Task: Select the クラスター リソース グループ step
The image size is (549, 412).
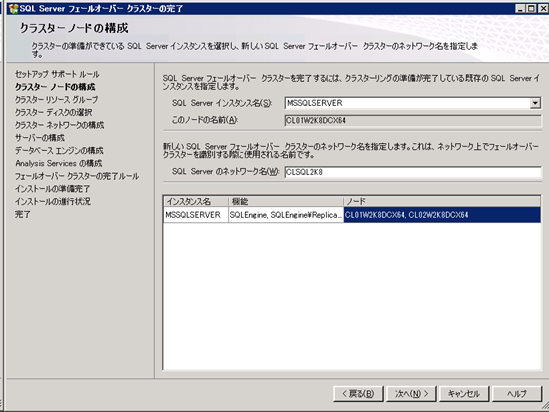Action: tap(56, 100)
